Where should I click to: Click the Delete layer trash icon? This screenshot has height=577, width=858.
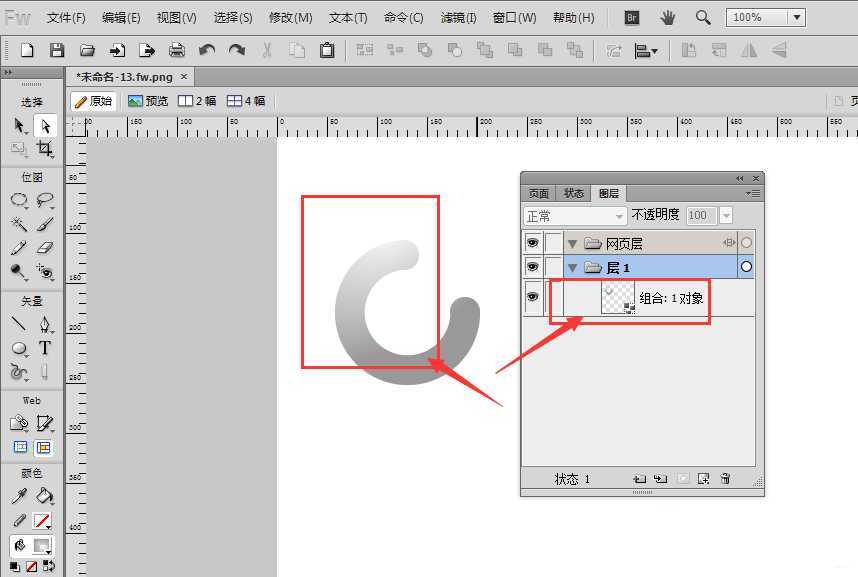(726, 479)
